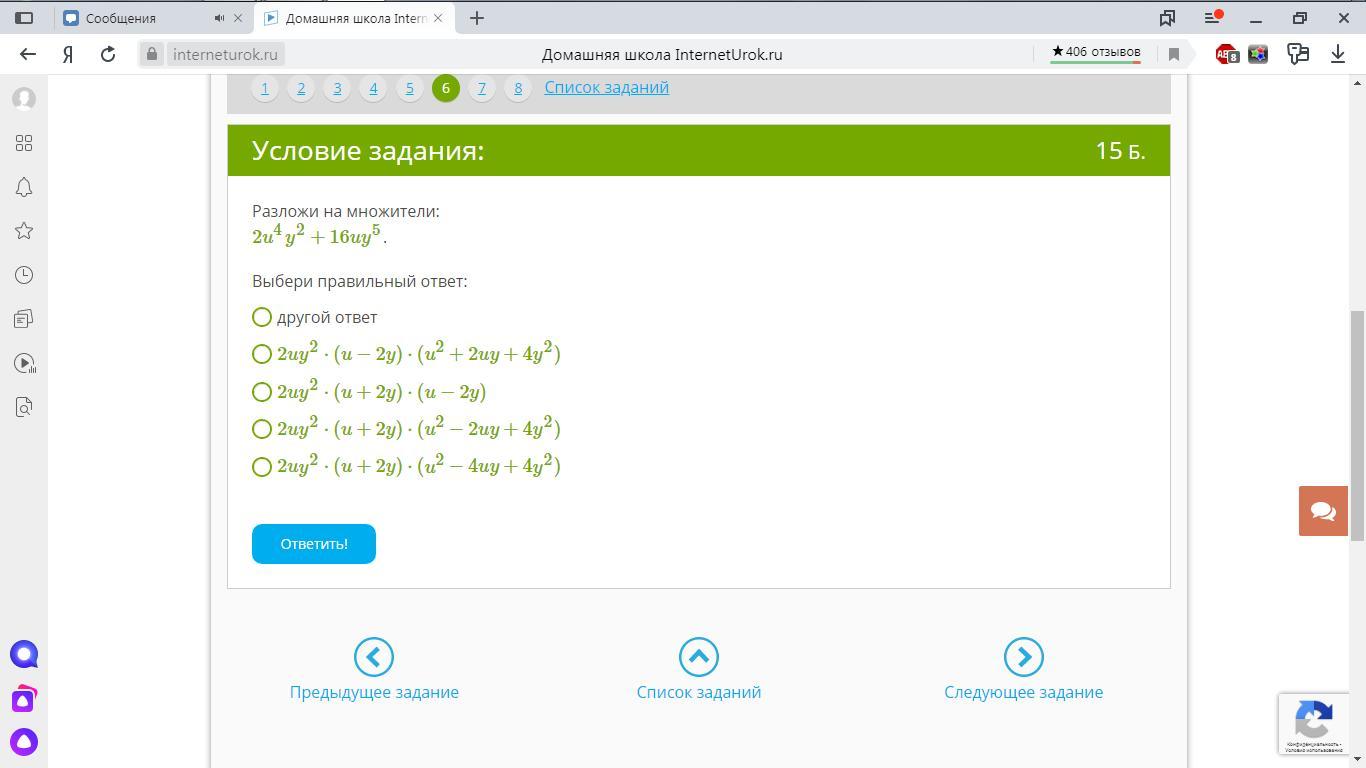Open the Список заданий link at top
The width and height of the screenshot is (1366, 768).
(607, 87)
